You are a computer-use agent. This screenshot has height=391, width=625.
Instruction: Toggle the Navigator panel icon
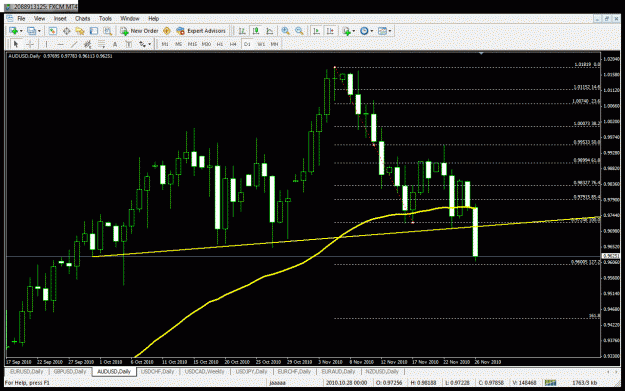point(80,31)
